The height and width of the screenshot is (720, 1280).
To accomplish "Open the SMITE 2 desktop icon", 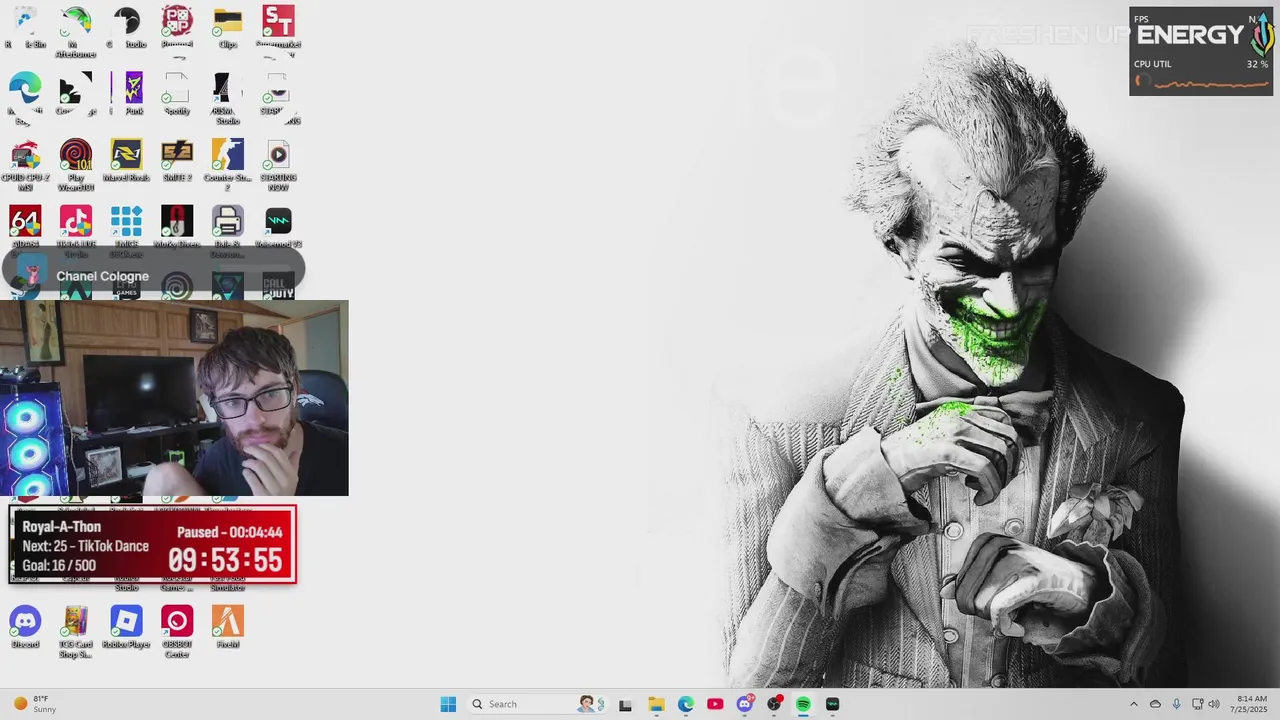I will (177, 161).
